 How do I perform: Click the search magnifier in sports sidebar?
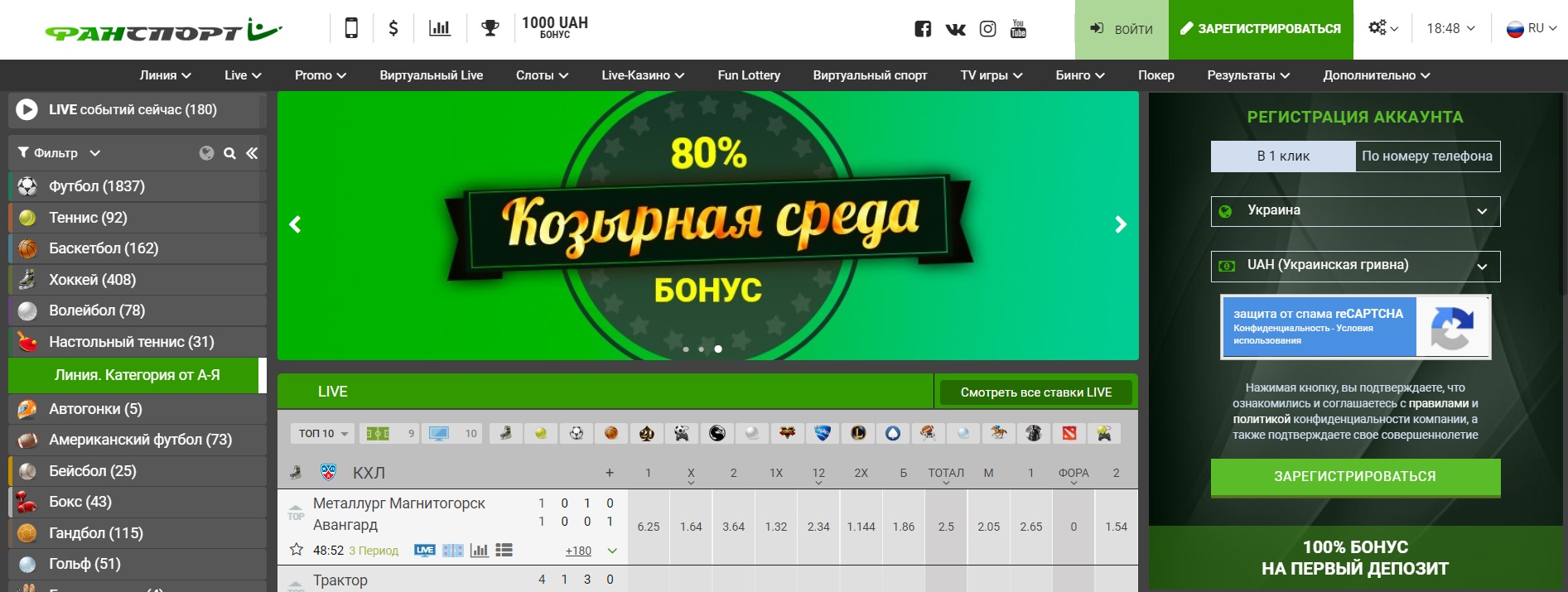[x=229, y=153]
